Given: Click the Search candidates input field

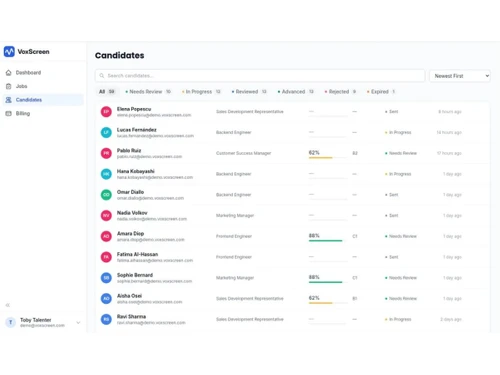Looking at the screenshot, I should (x=260, y=76).
